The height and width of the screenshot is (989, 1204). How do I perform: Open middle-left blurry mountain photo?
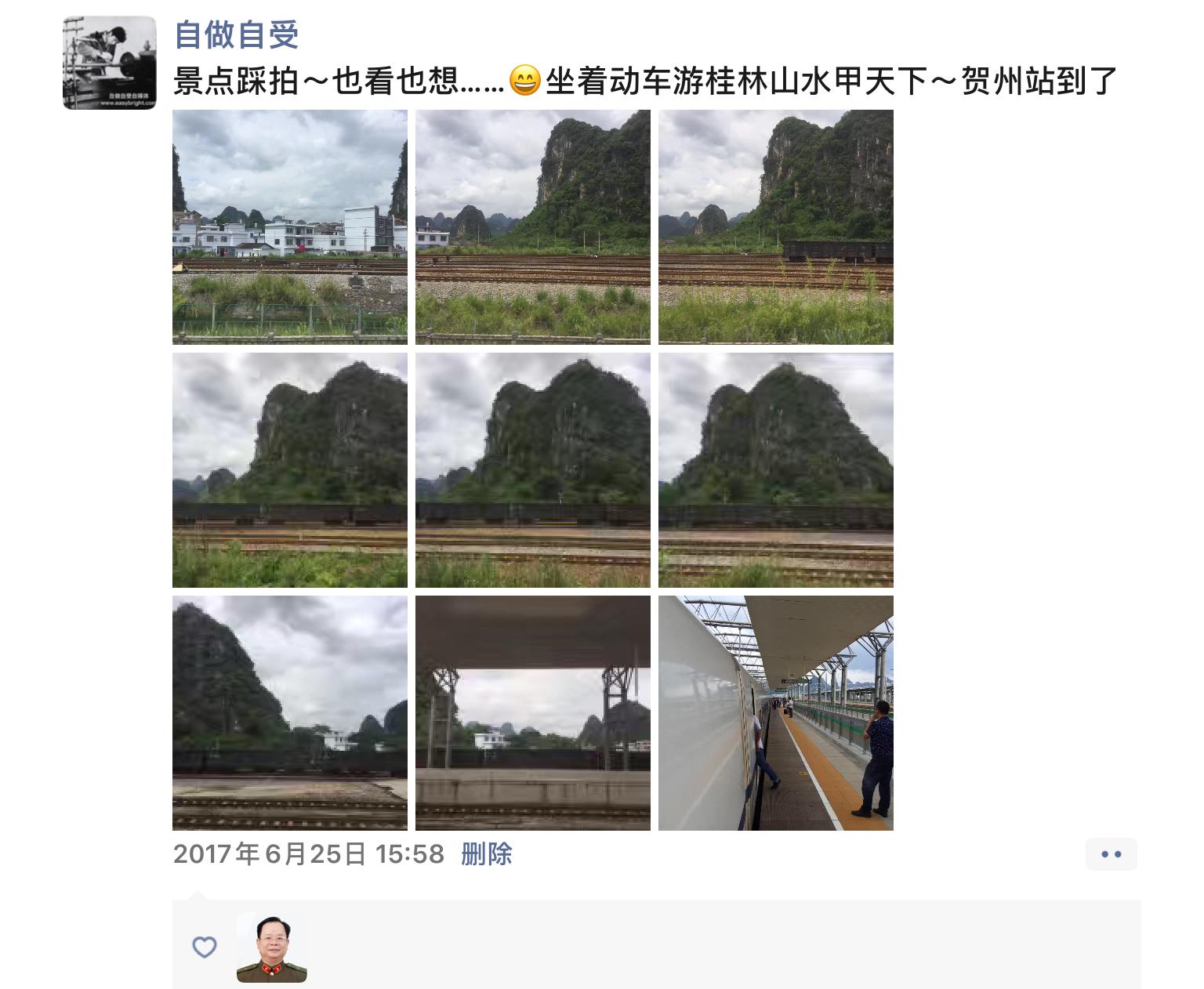point(290,470)
